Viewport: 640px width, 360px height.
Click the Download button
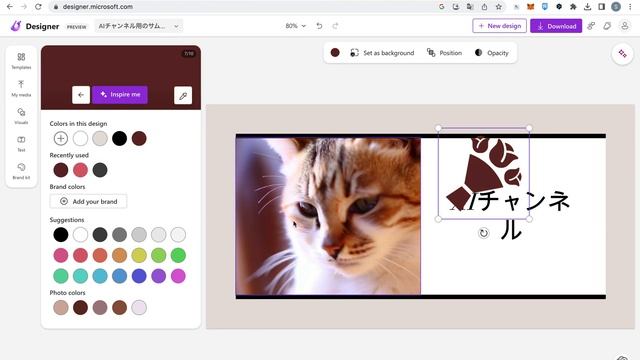(556, 26)
